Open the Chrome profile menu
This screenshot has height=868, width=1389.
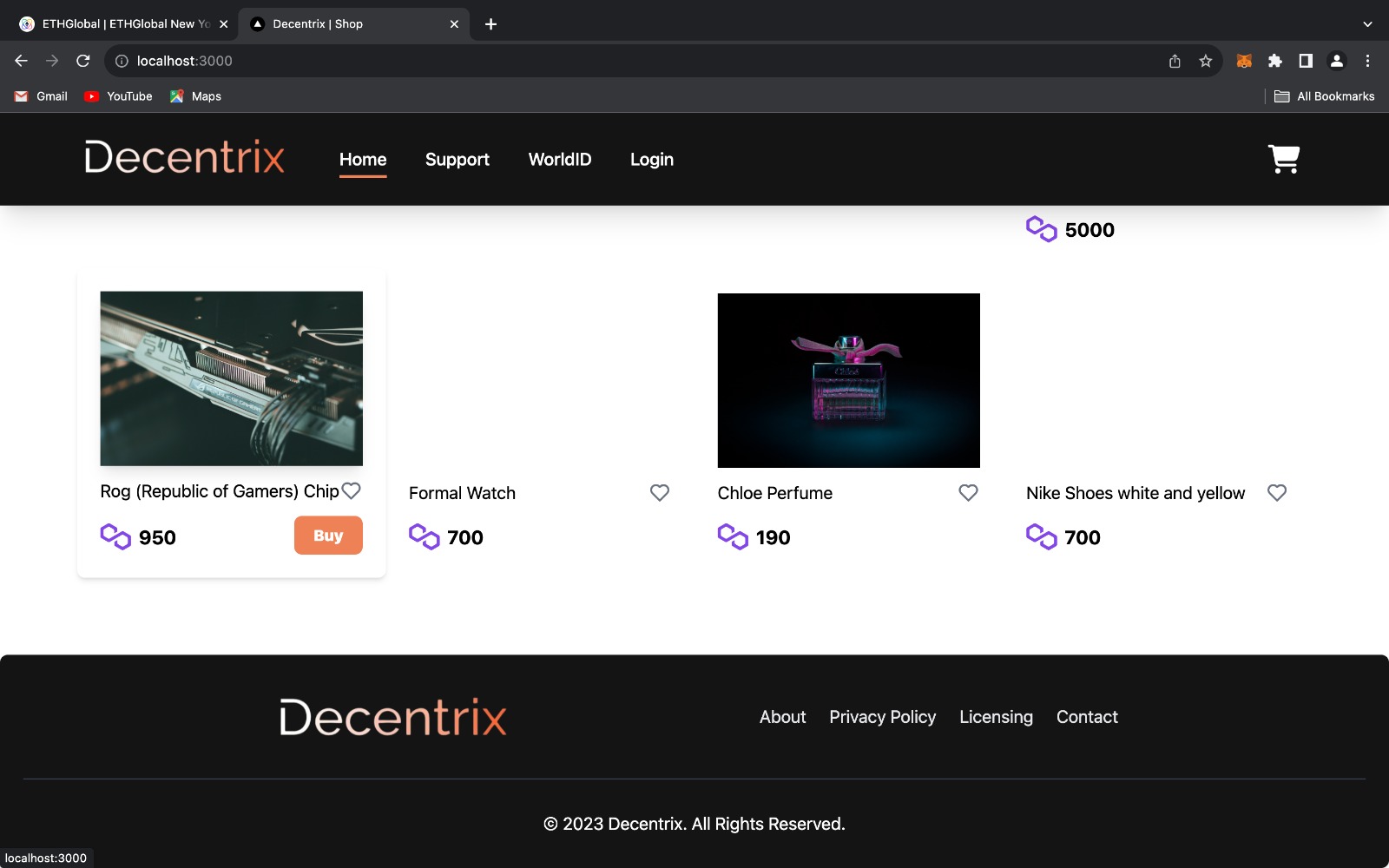point(1337,61)
